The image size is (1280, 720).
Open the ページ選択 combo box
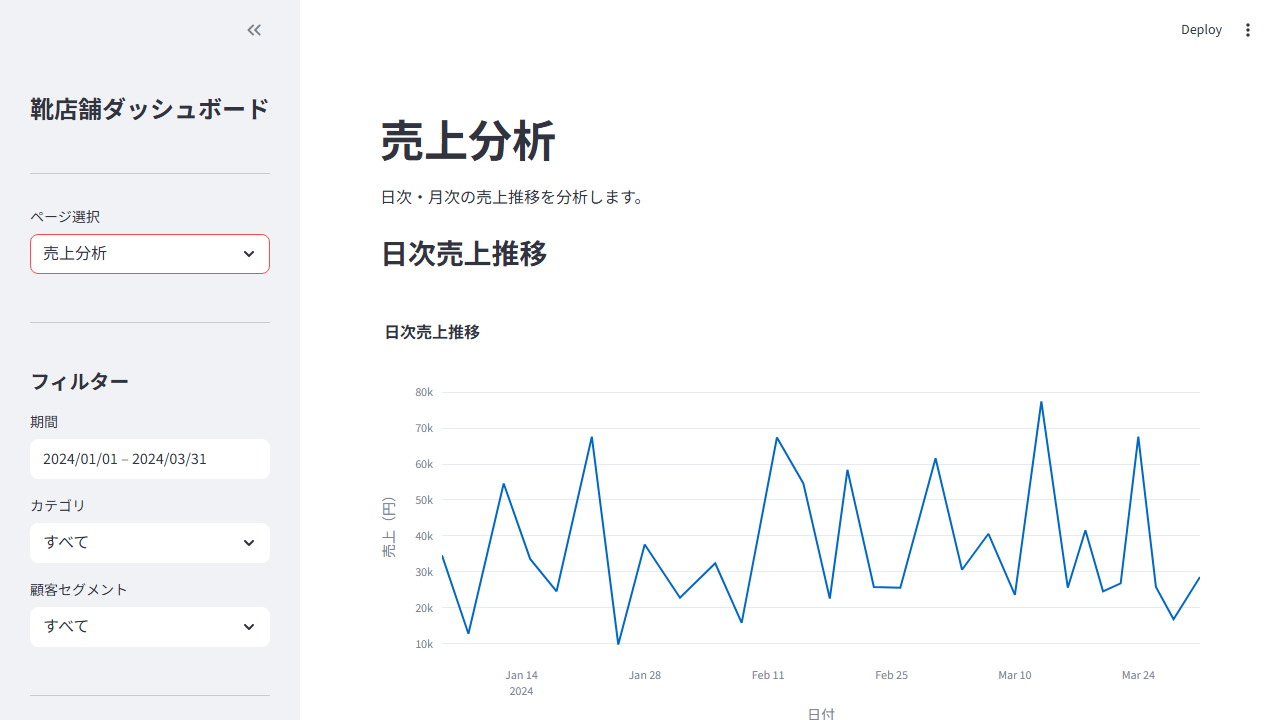click(150, 254)
